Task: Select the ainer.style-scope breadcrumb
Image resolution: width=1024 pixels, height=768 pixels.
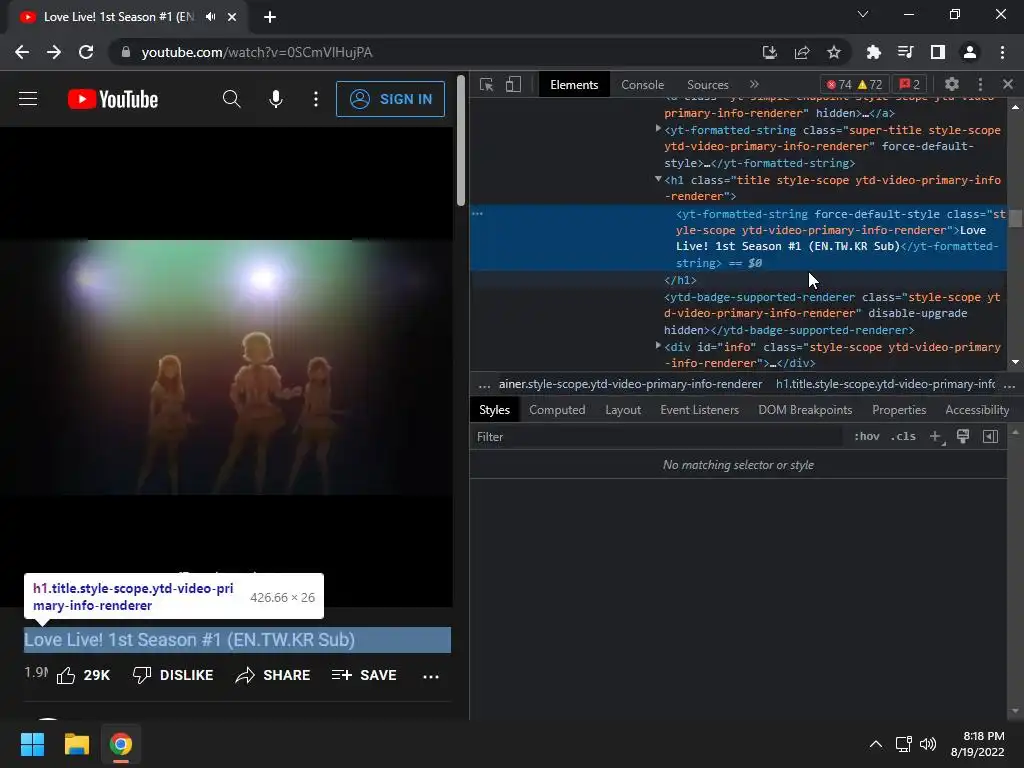Action: point(630,384)
